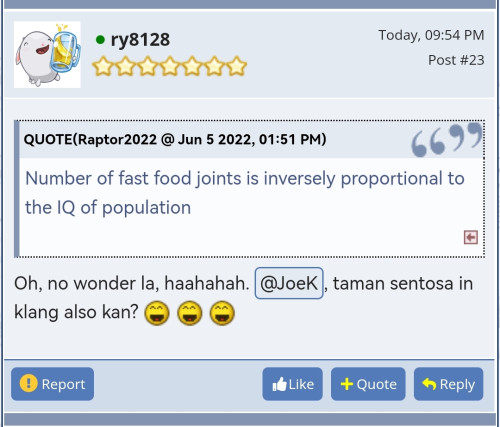Open the ry8128 username profile link

tap(140, 40)
